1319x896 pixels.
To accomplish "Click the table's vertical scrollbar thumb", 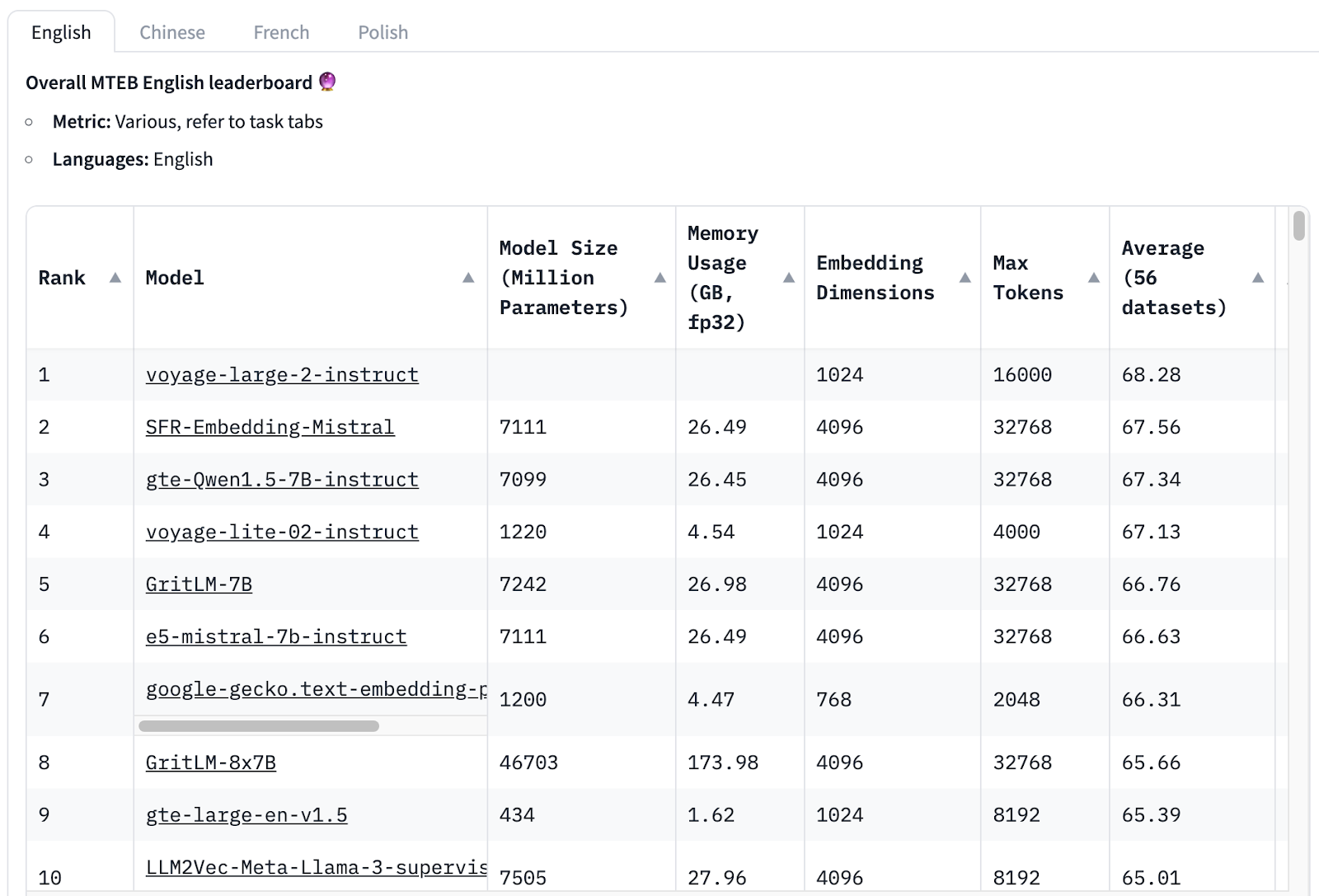I will pos(1298,226).
